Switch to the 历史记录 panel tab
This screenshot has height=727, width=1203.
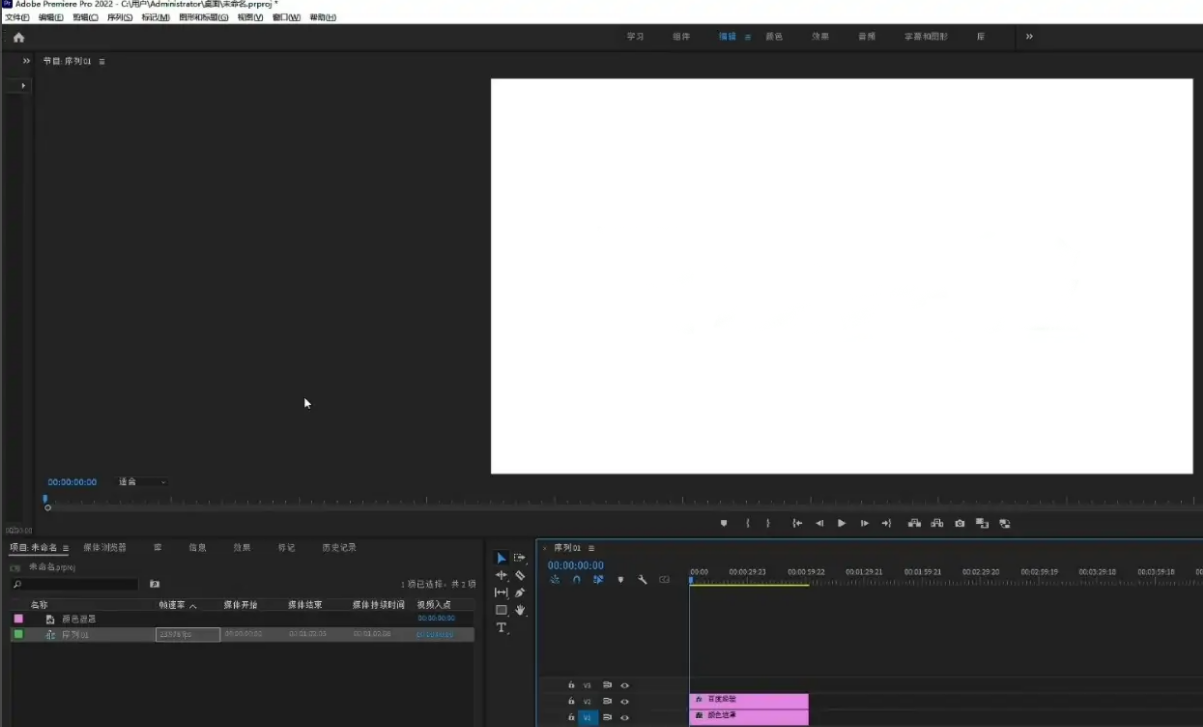[339, 548]
